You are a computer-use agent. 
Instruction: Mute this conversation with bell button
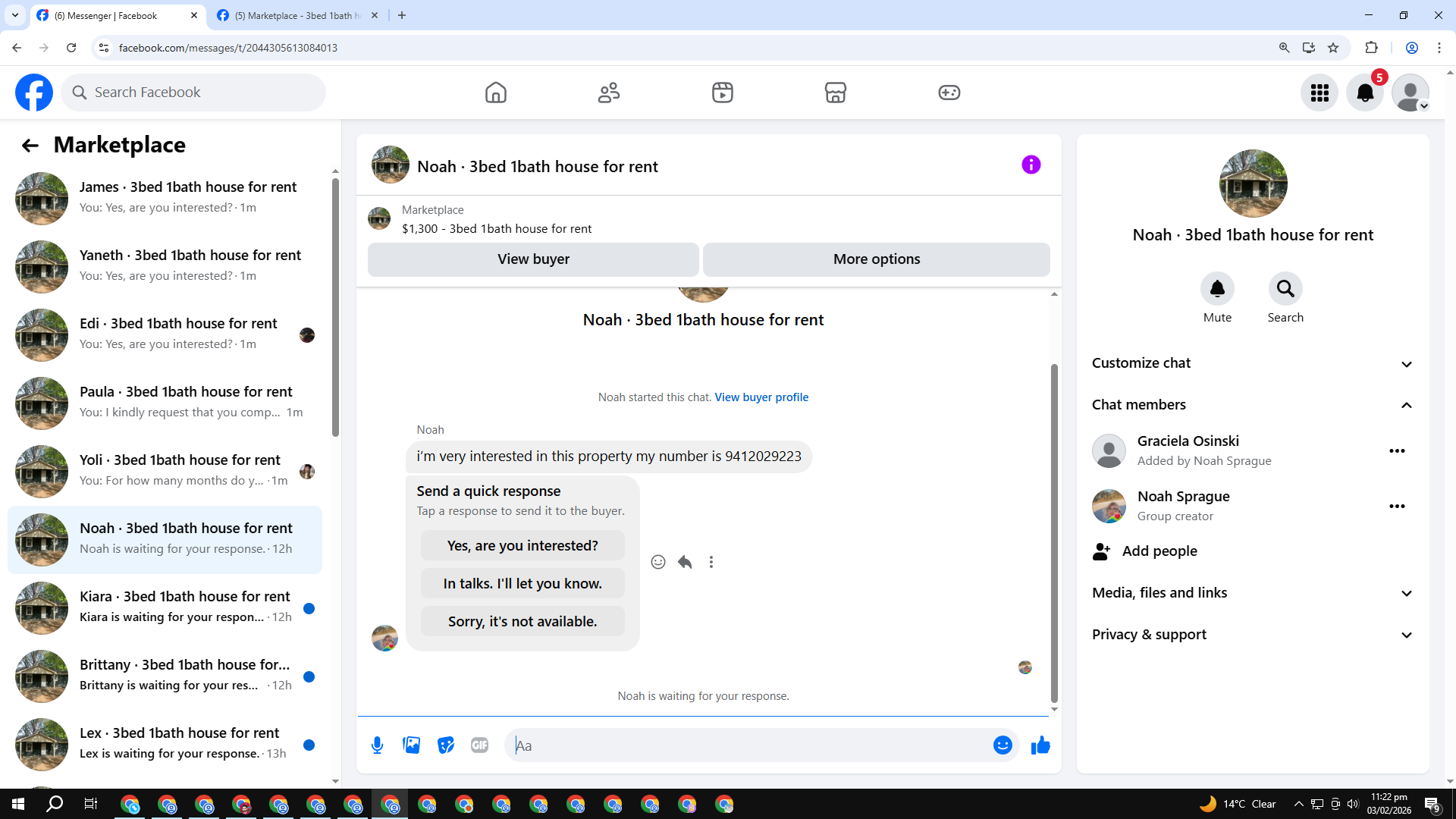coord(1217,289)
